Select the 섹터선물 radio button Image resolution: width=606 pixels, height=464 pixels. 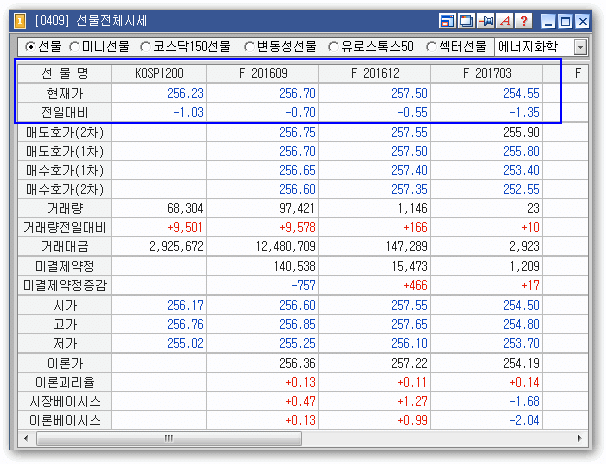[431, 47]
